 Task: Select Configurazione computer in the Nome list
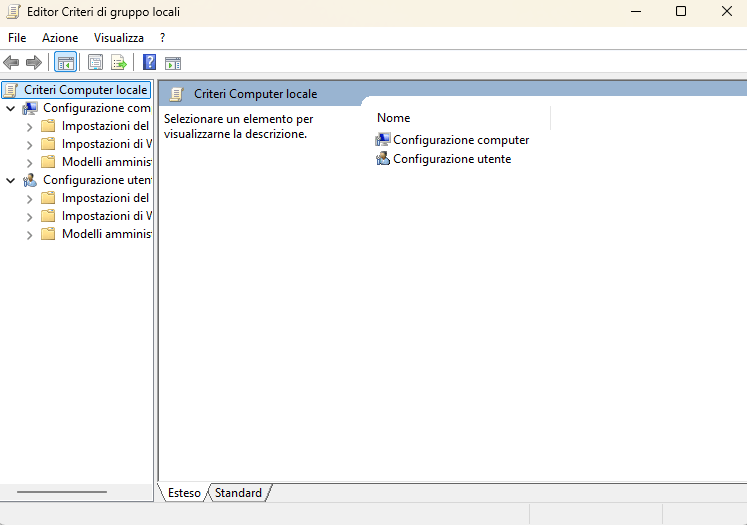click(x=460, y=140)
